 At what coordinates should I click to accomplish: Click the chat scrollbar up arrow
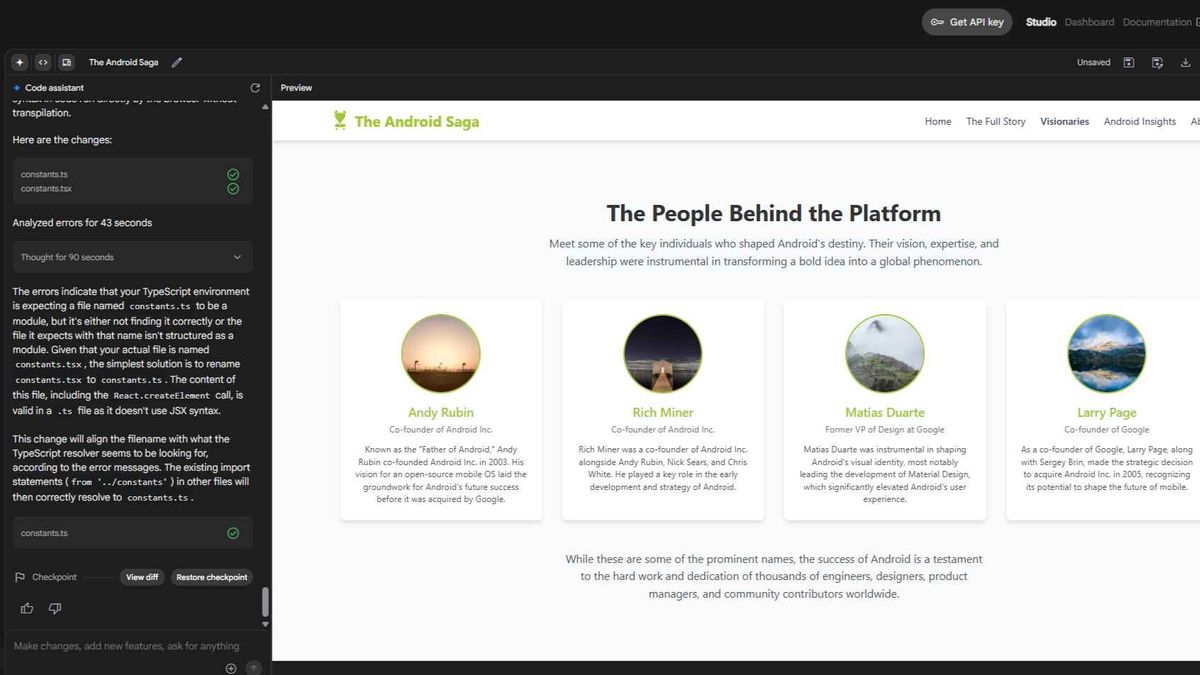click(x=265, y=106)
